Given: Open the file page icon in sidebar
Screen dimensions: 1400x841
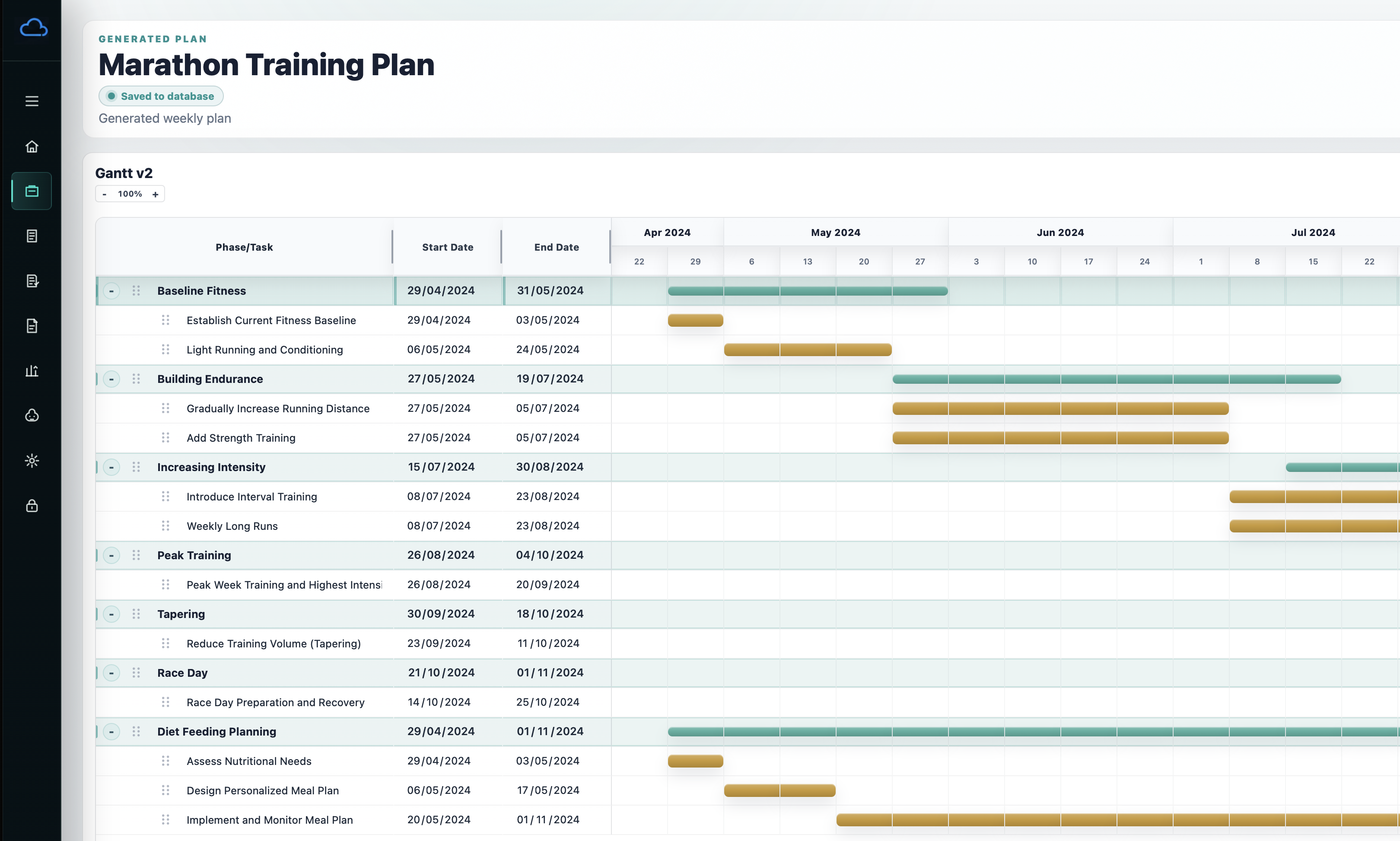Looking at the screenshot, I should coord(32,326).
